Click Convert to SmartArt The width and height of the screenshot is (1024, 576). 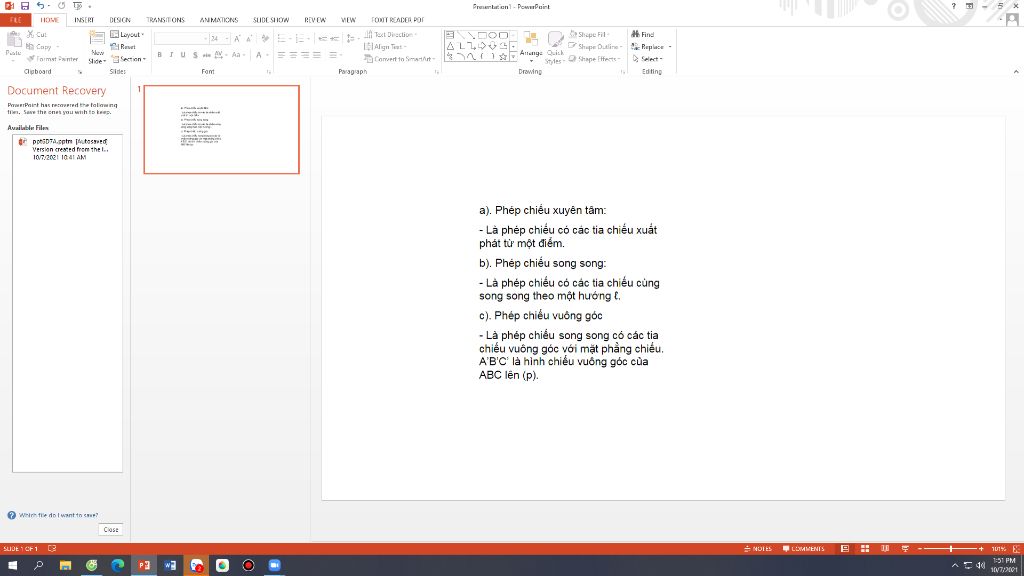(x=400, y=59)
